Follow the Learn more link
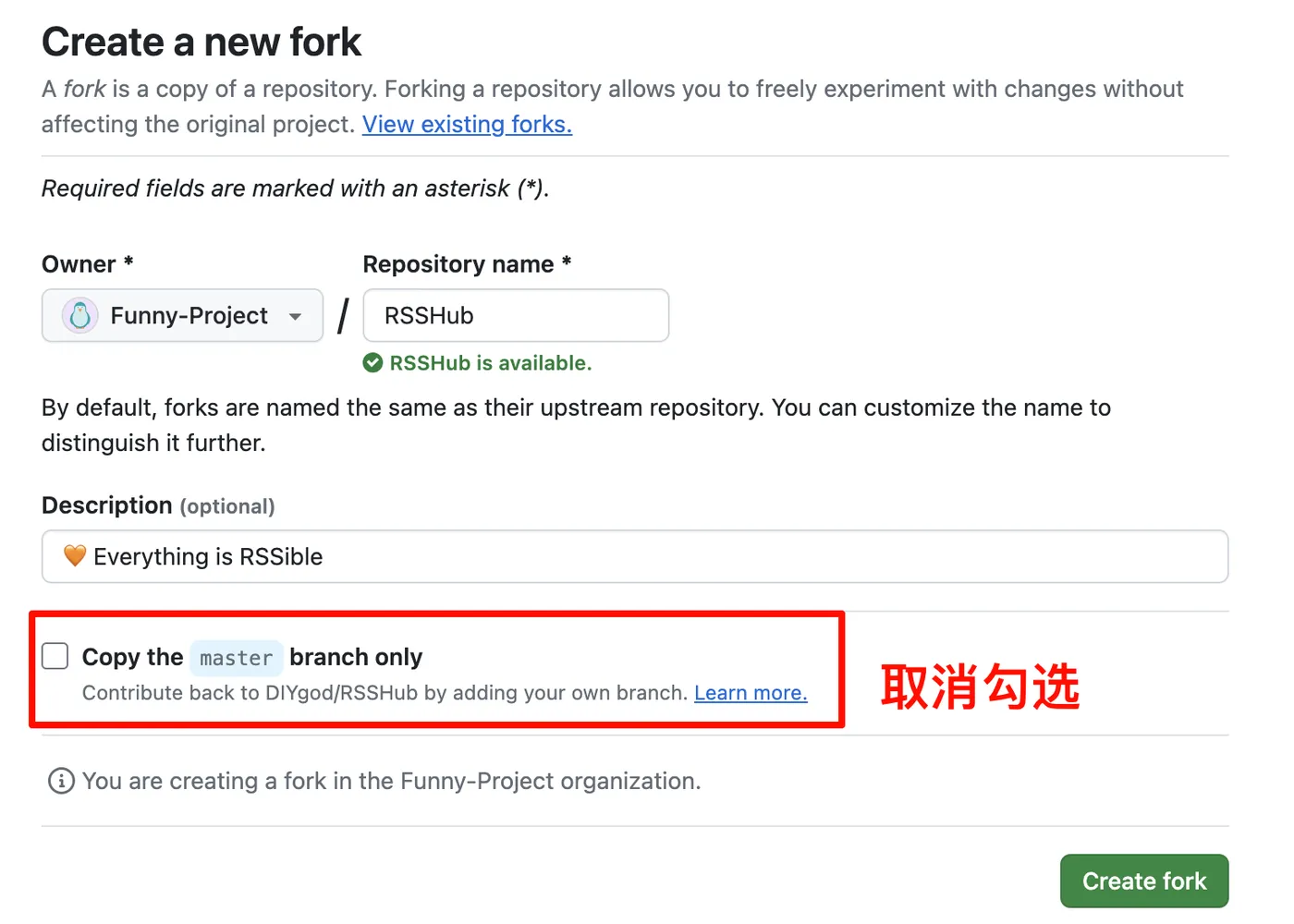Screen dimensions: 1294x924 751,693
